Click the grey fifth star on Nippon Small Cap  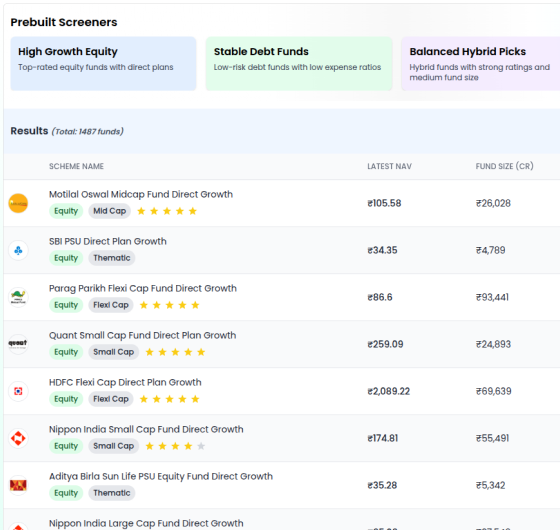201,446
